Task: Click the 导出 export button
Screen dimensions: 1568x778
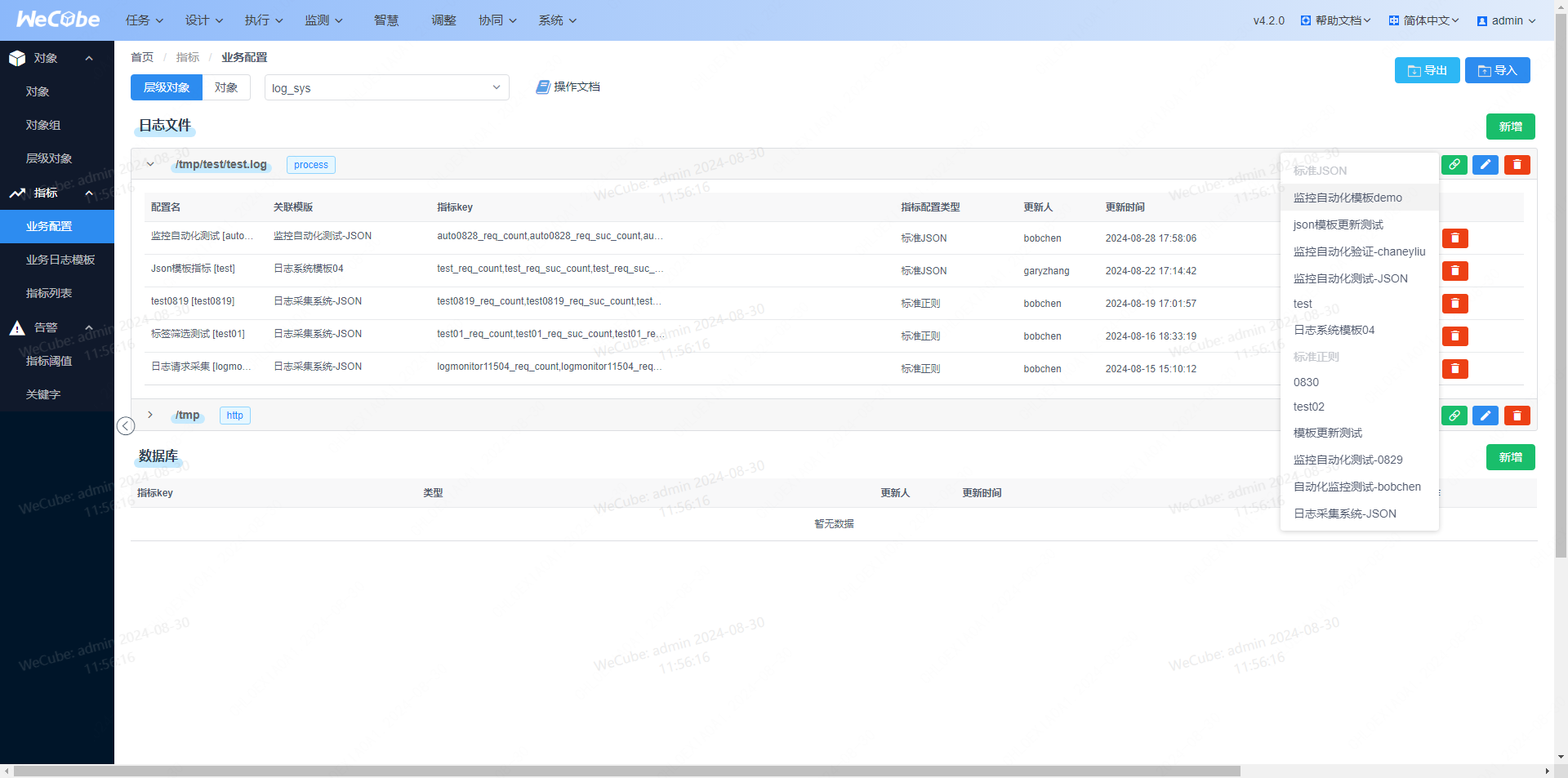Action: tap(1428, 70)
